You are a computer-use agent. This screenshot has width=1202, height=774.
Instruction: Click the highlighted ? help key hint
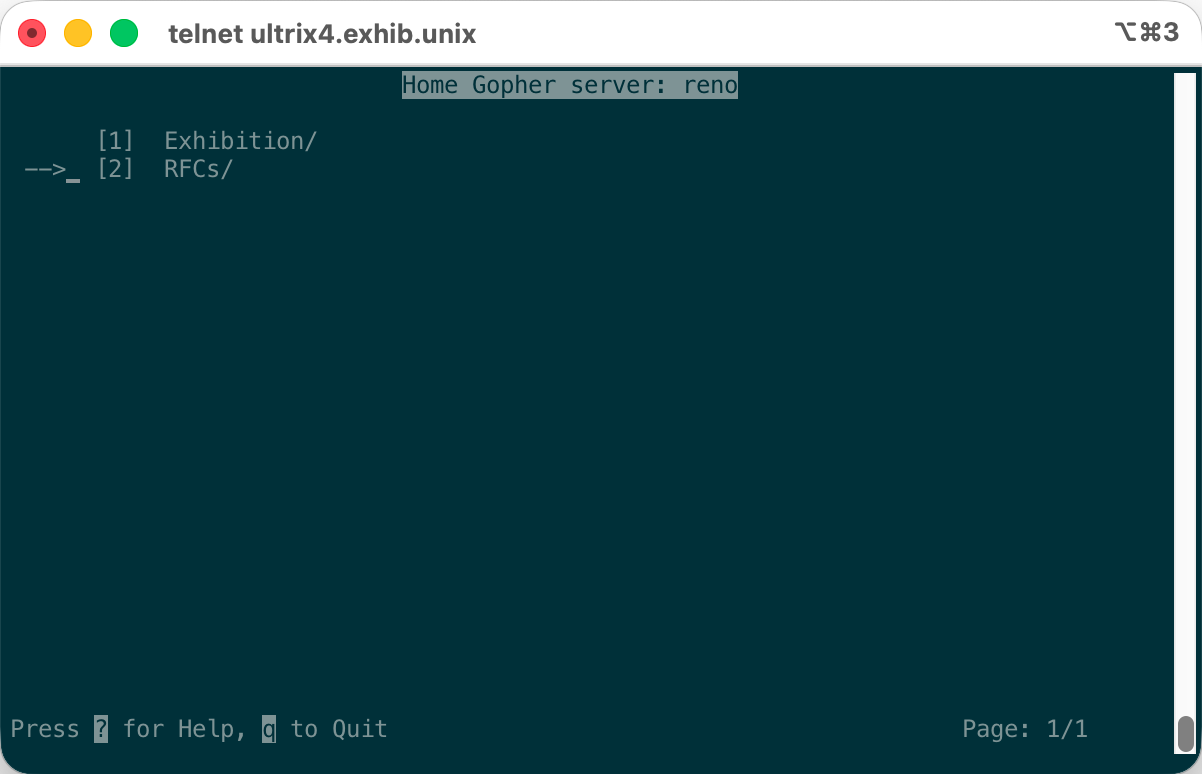pos(101,729)
